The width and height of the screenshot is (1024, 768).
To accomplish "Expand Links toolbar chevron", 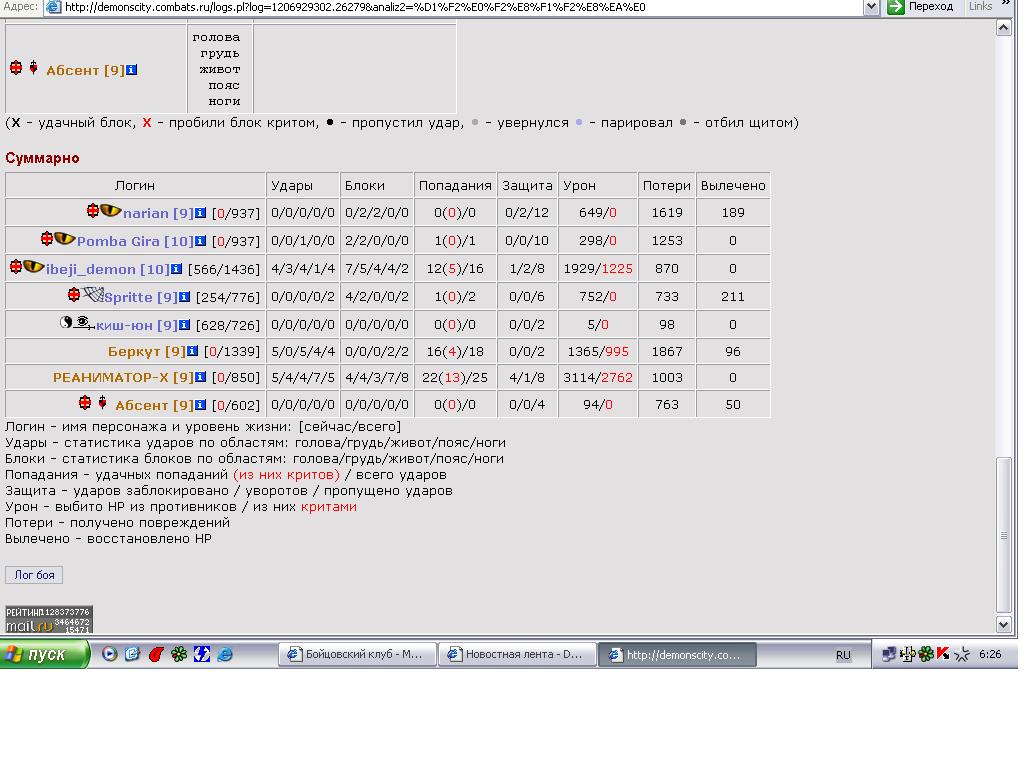I will click(1006, 5).
